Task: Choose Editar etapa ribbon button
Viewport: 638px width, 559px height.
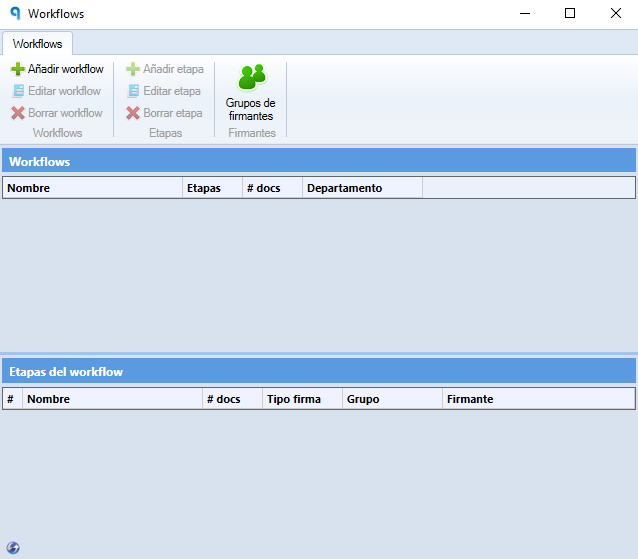Action: (164, 91)
